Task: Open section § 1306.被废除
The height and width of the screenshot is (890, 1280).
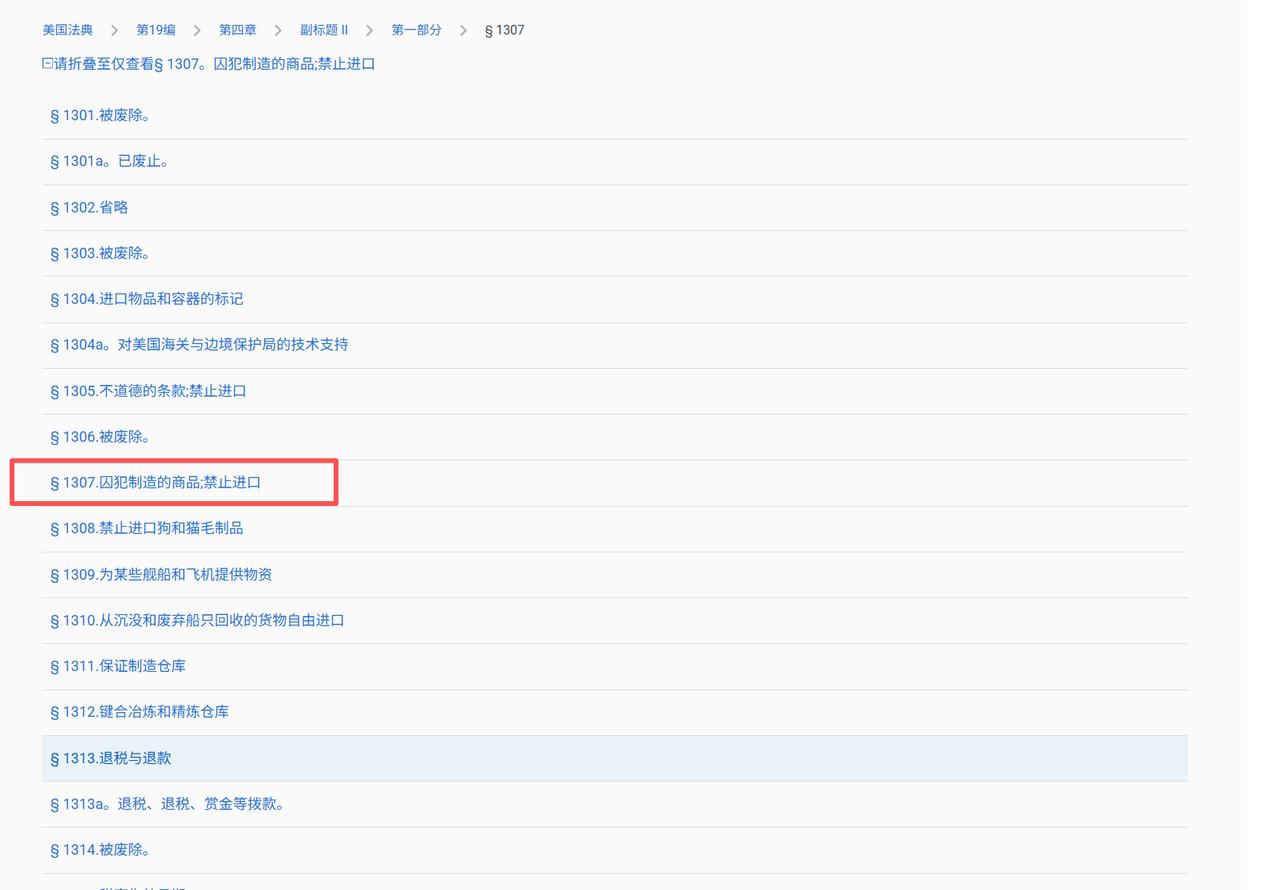Action: 100,437
